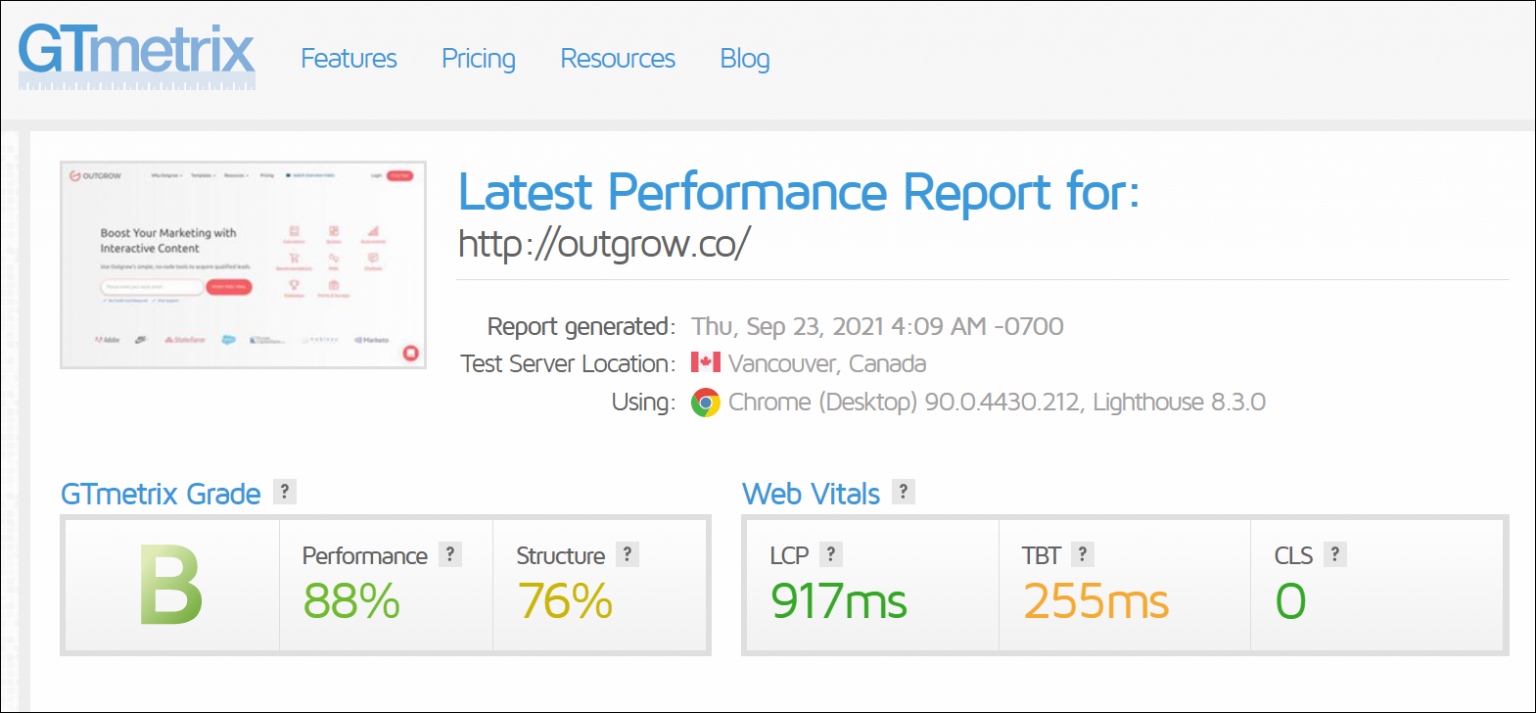Image resolution: width=1536 pixels, height=713 pixels.
Task: Open the Resources nav item
Action: click(617, 59)
